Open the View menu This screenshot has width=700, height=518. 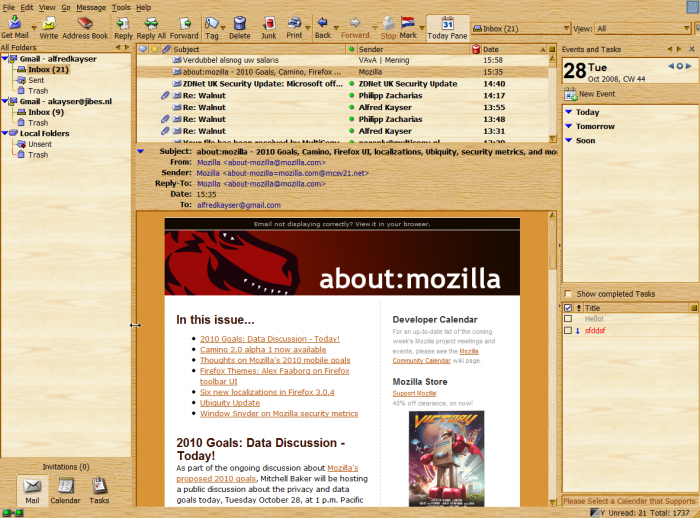tap(47, 8)
